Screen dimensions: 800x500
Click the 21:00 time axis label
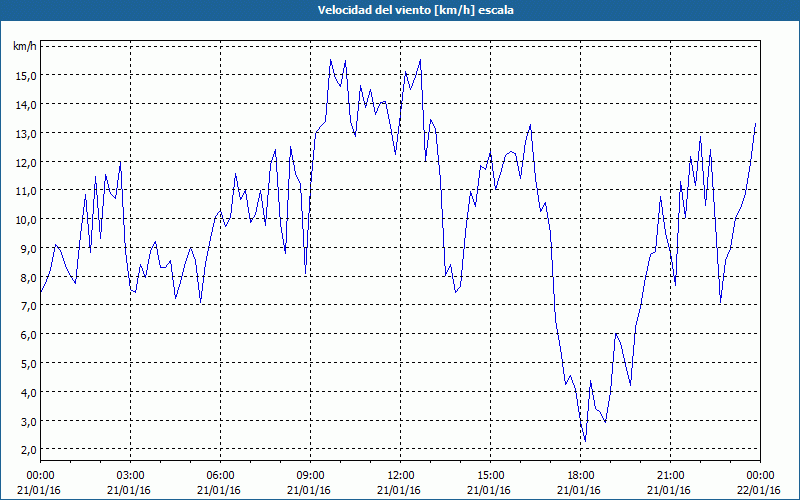point(670,476)
